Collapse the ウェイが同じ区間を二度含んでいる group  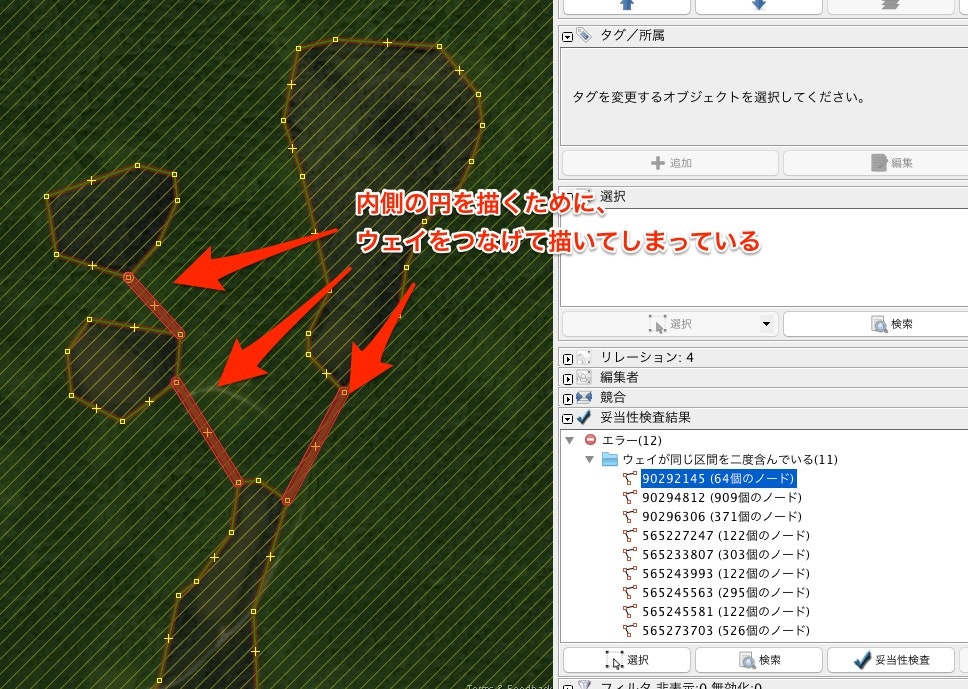[x=589, y=459]
